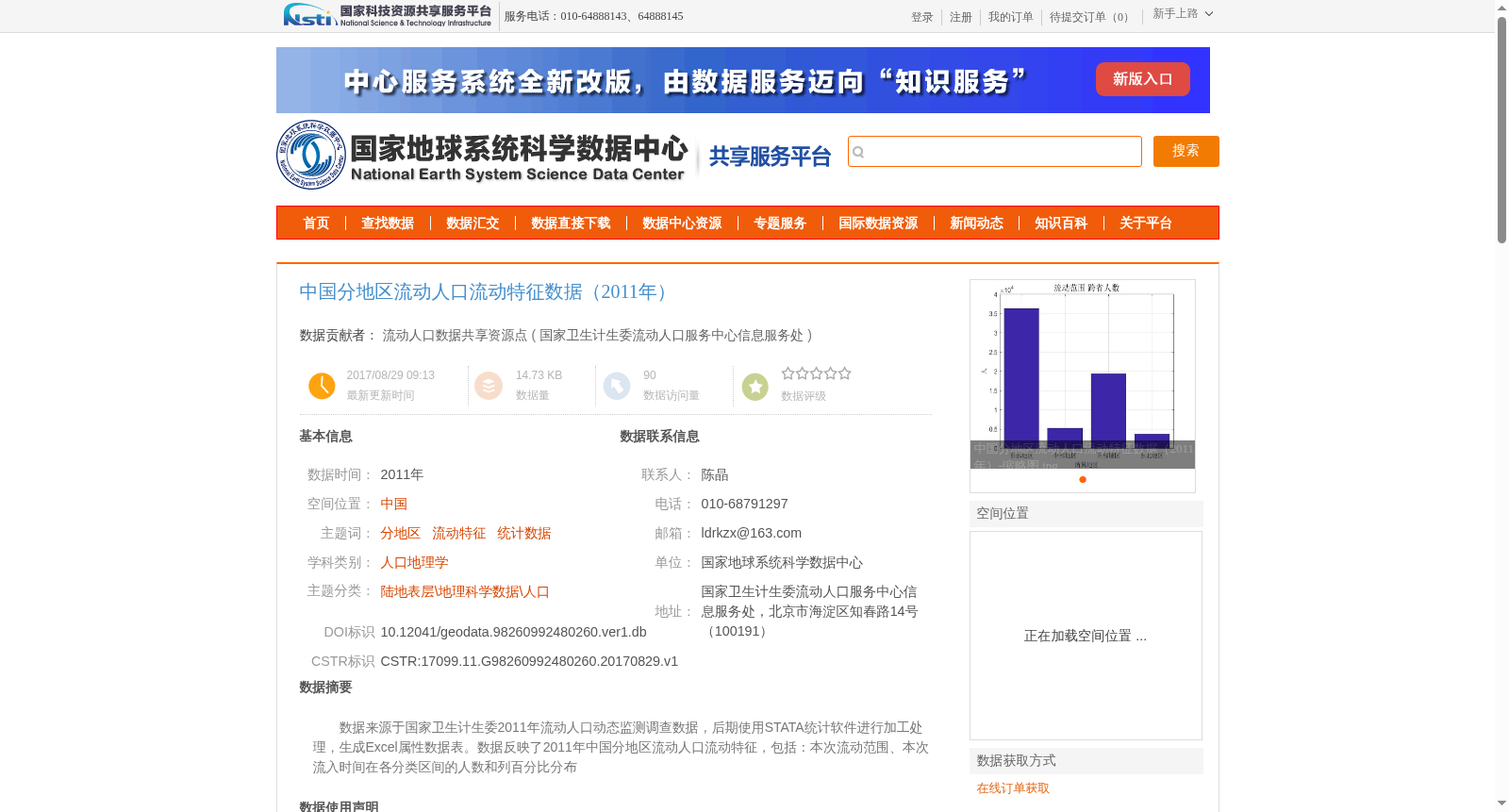1509x812 pixels.
Task: Click the 中国 spatial location link
Action: coord(394,504)
